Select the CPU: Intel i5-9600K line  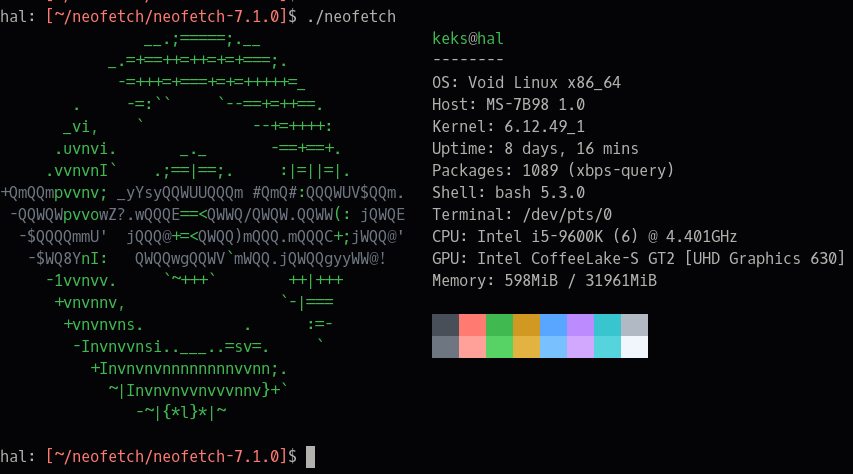pos(584,237)
